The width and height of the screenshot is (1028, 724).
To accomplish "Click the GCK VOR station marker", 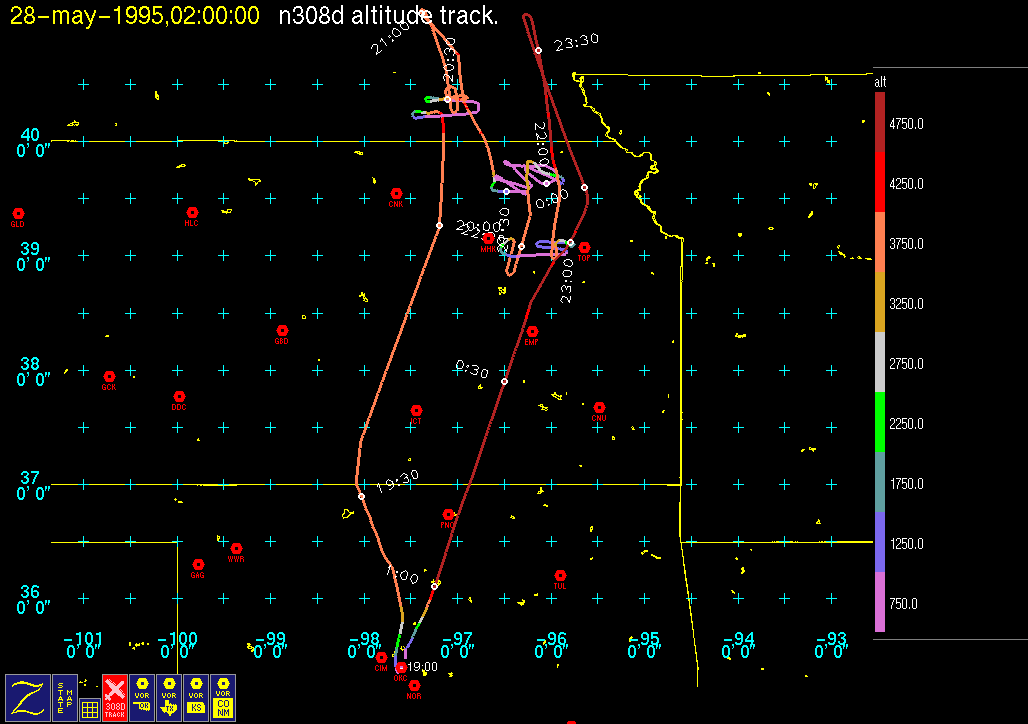I will (109, 376).
